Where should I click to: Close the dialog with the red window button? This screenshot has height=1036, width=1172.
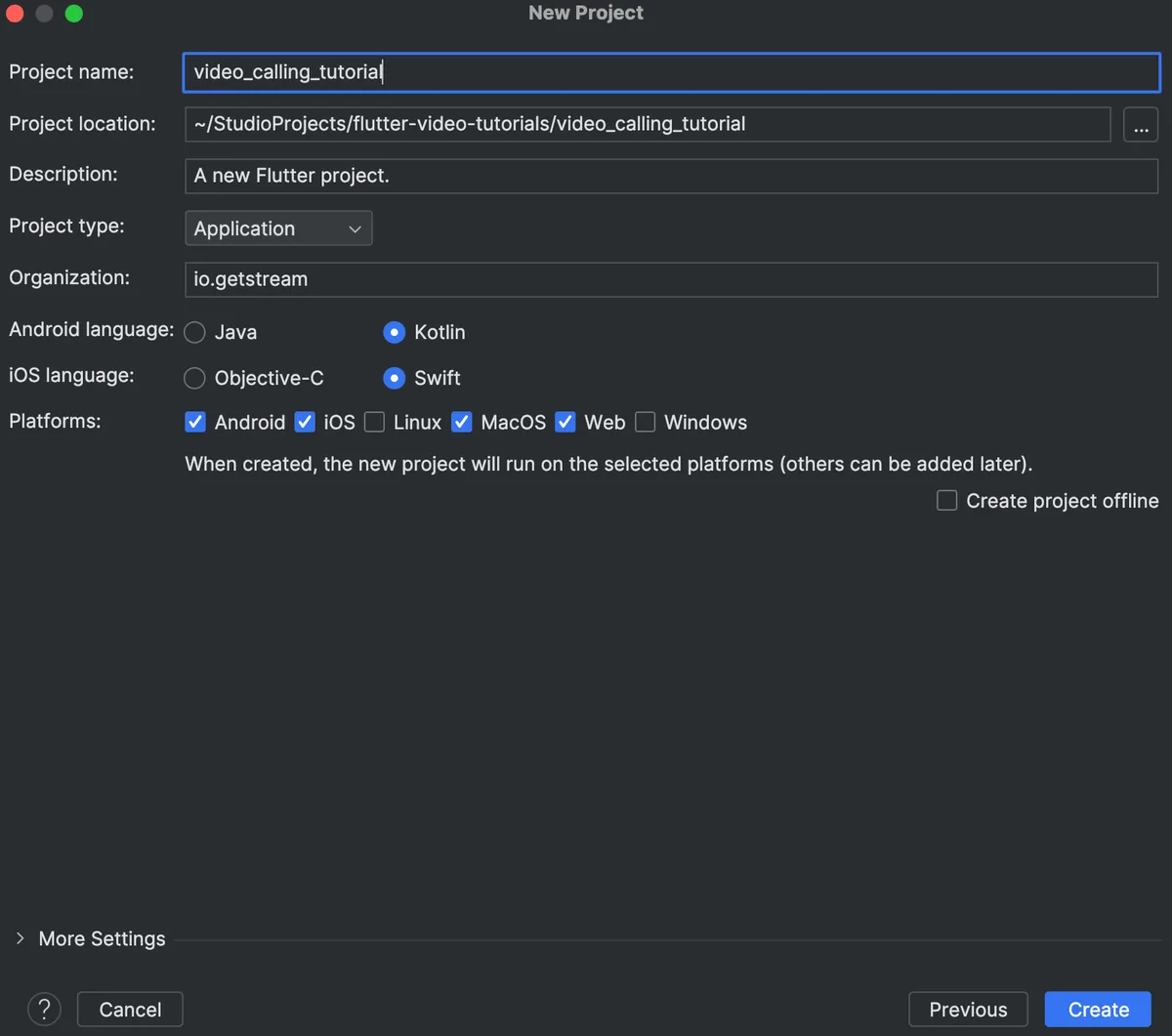pos(15,14)
